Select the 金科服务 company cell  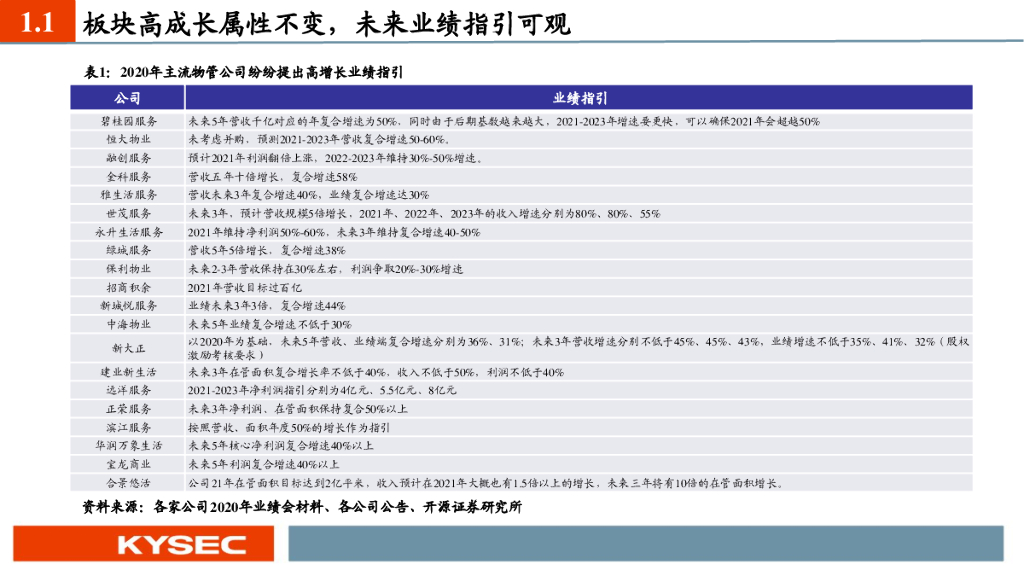[x=127, y=177]
